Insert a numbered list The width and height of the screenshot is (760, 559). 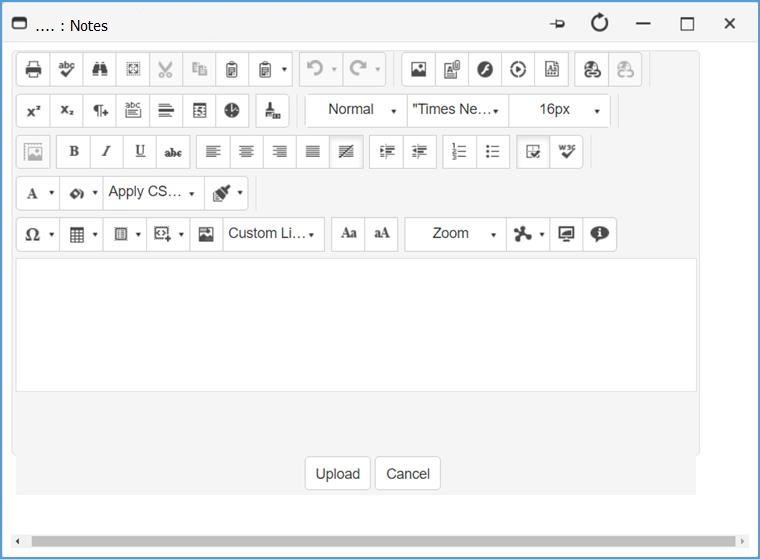[x=460, y=152]
